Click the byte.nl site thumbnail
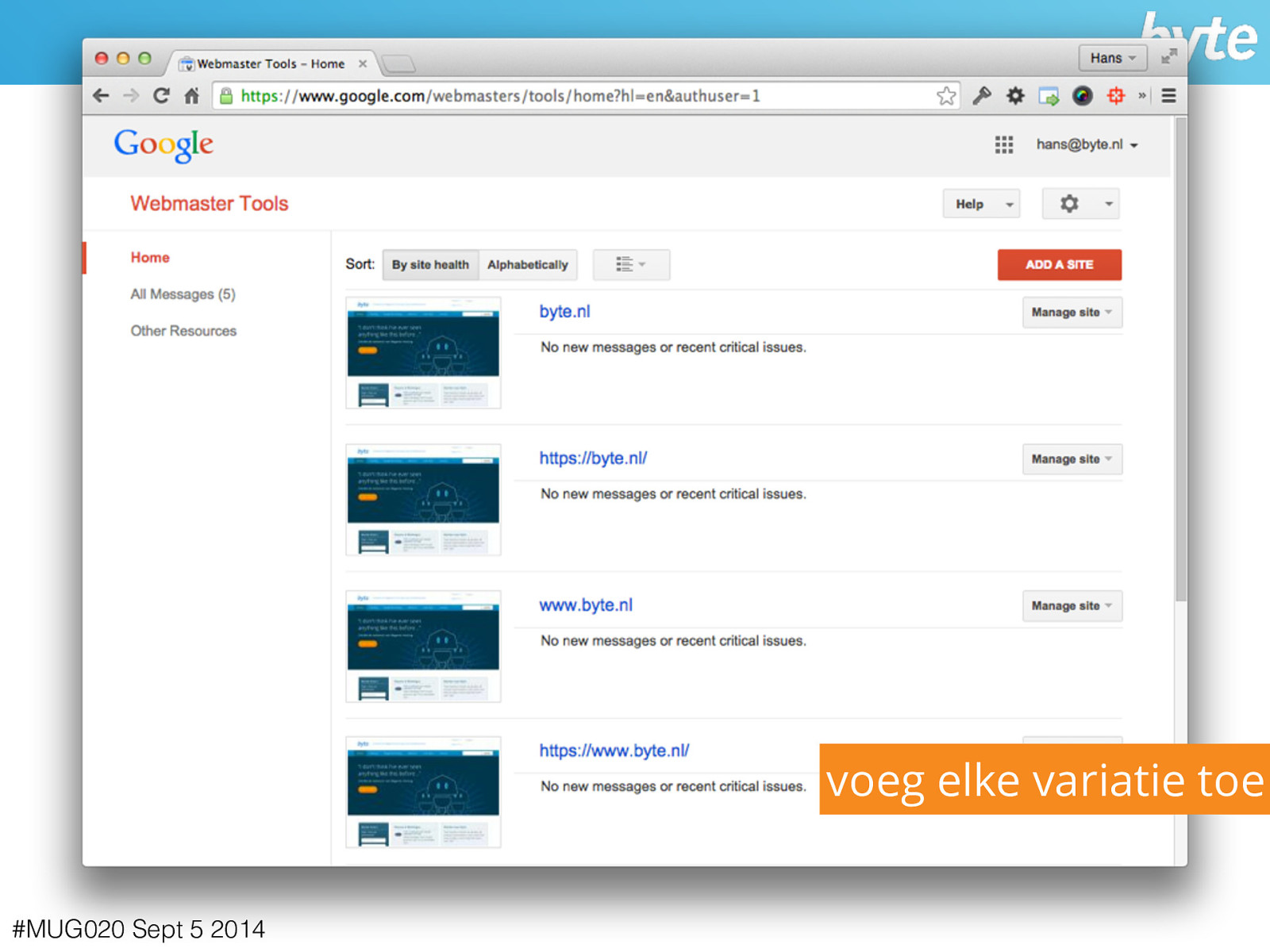This screenshot has height=952, width=1270. click(x=423, y=353)
